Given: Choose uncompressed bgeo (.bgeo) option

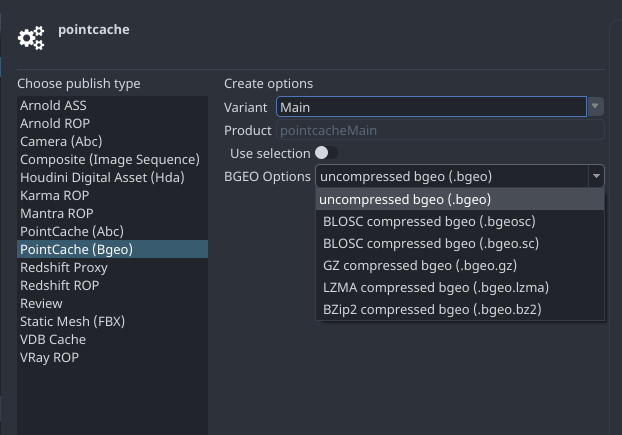Looking at the screenshot, I should point(460,199).
